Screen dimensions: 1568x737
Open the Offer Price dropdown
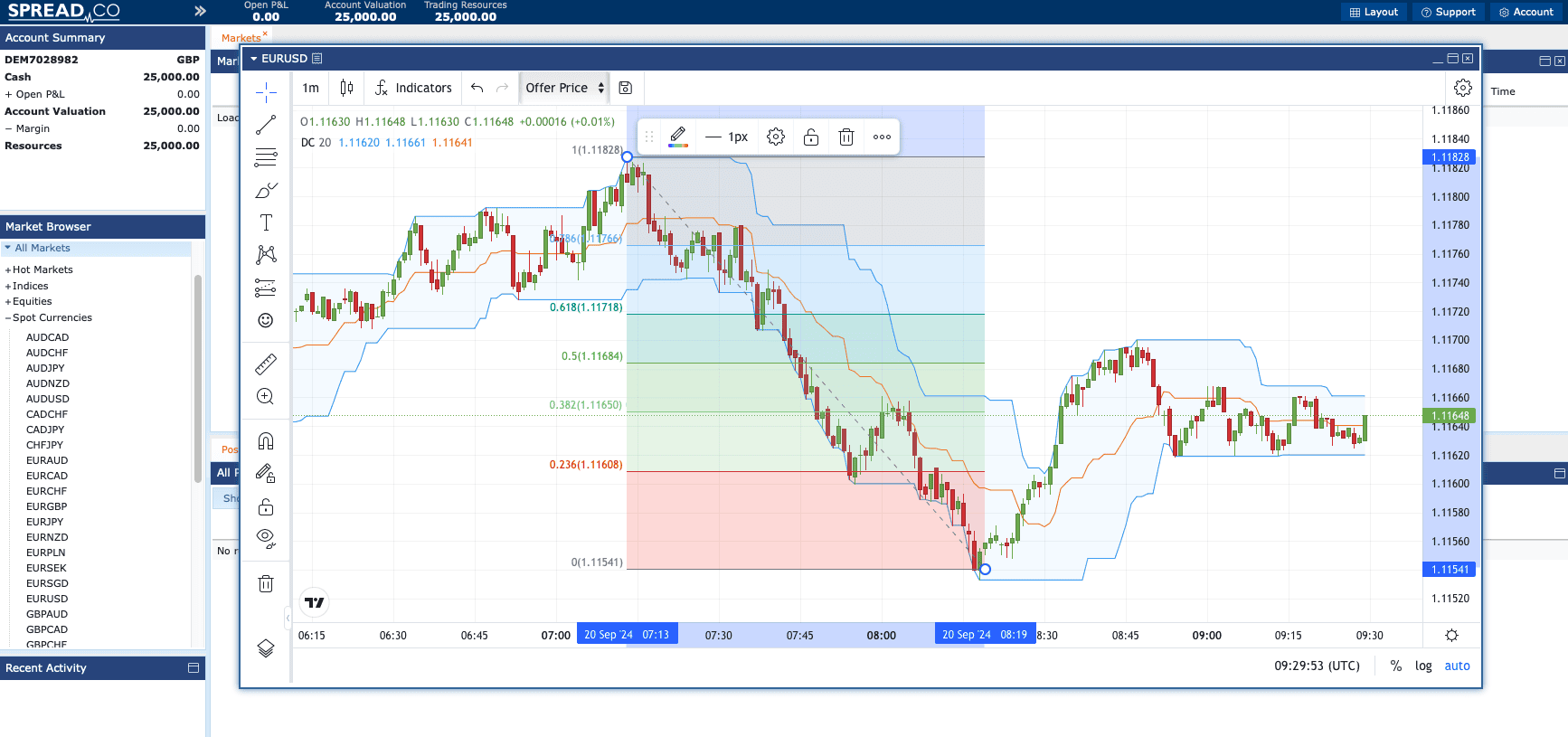pyautogui.click(x=564, y=88)
